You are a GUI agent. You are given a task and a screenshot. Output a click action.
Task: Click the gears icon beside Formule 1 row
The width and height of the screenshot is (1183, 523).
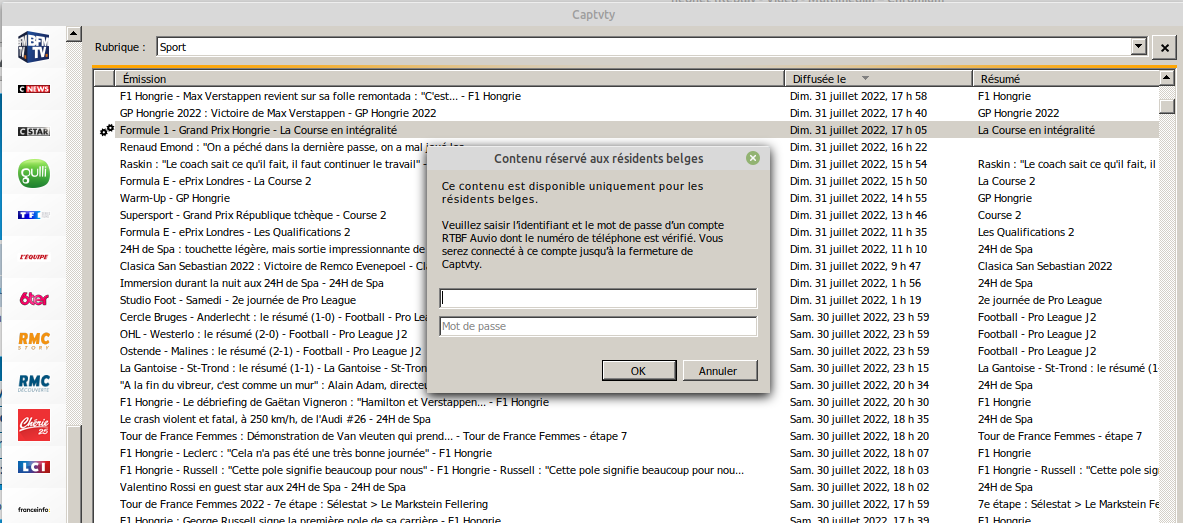(x=106, y=130)
